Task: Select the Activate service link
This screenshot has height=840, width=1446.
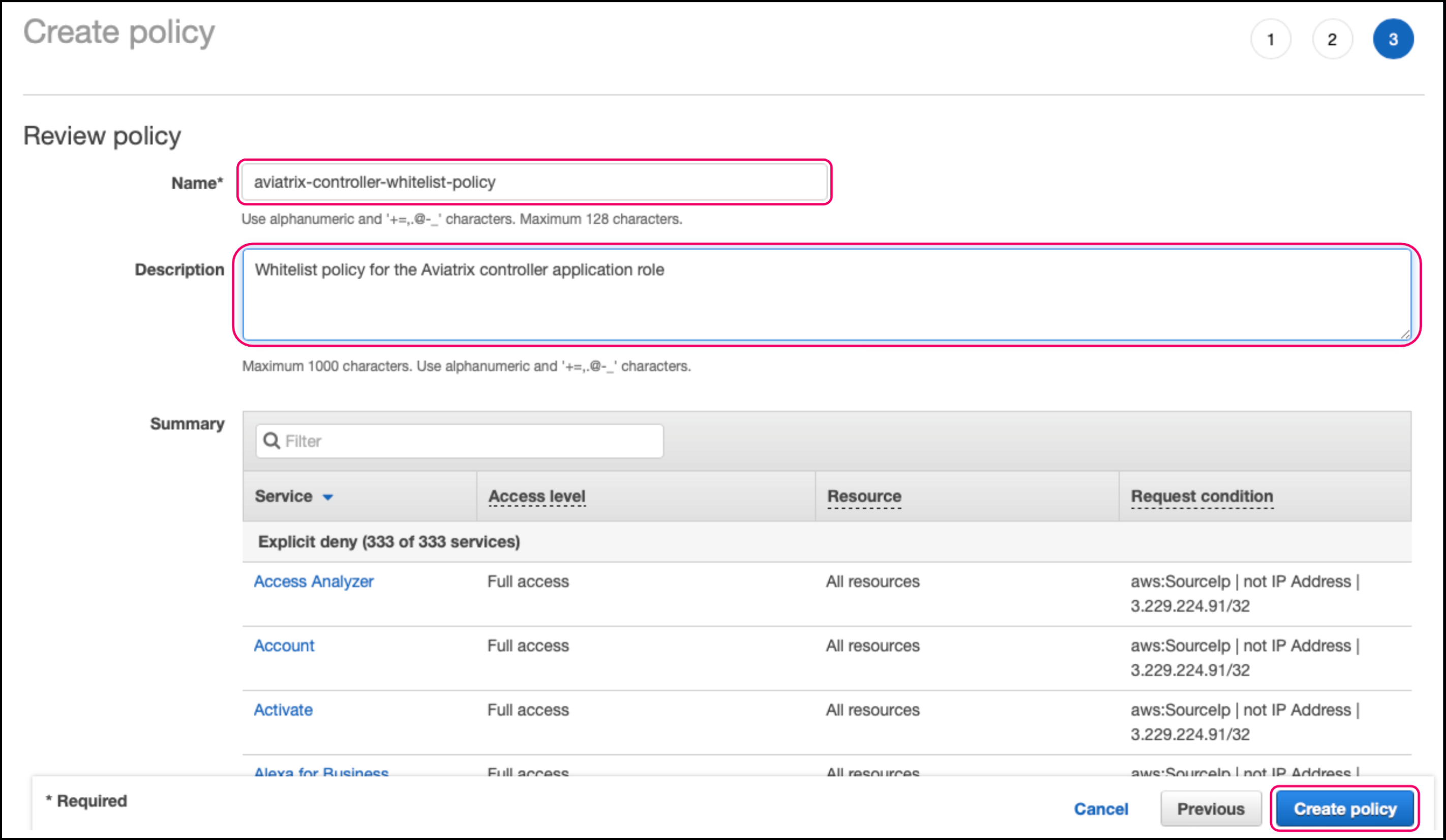Action: tap(283, 710)
